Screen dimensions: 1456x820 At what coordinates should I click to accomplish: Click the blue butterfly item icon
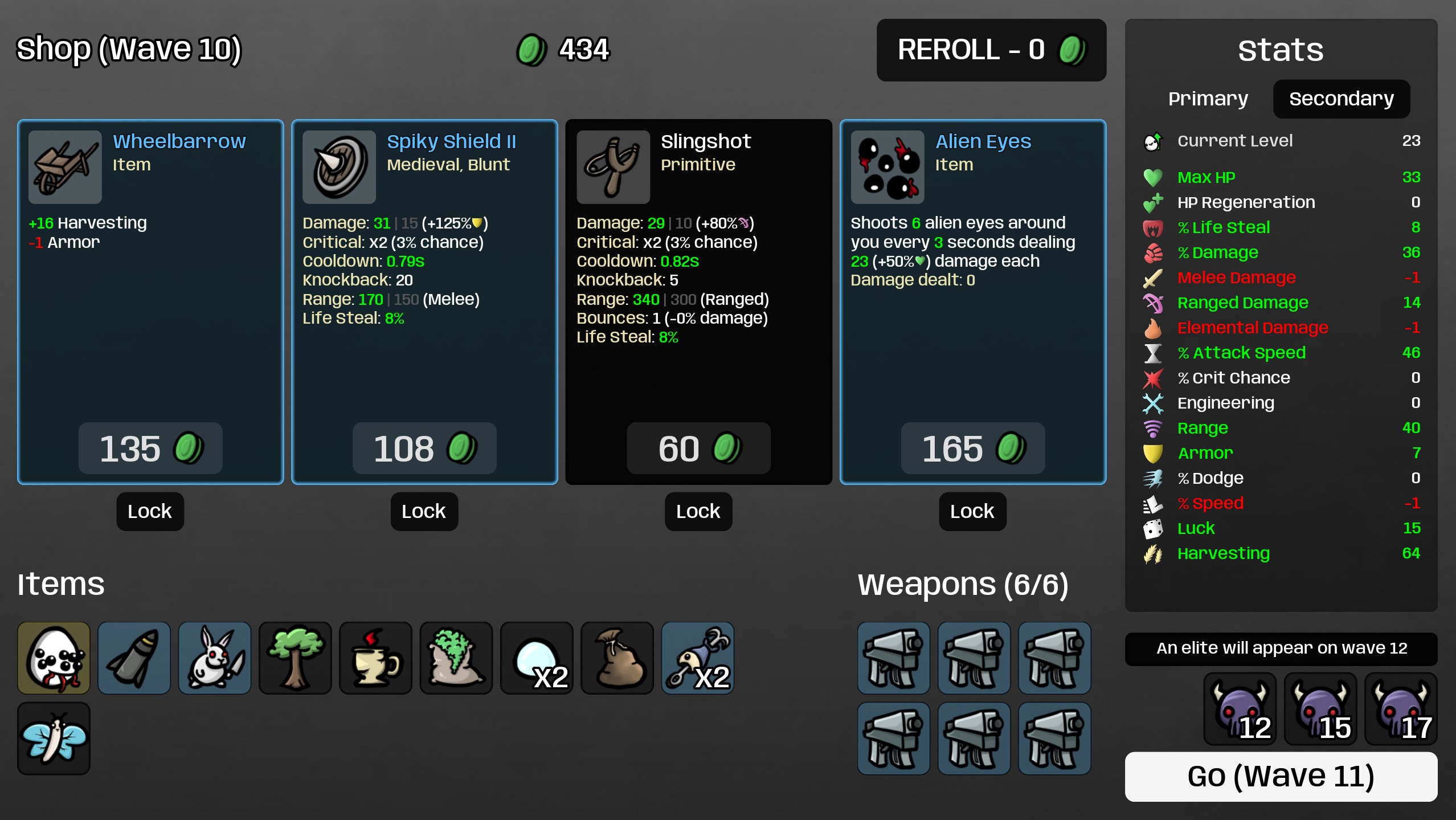54,739
